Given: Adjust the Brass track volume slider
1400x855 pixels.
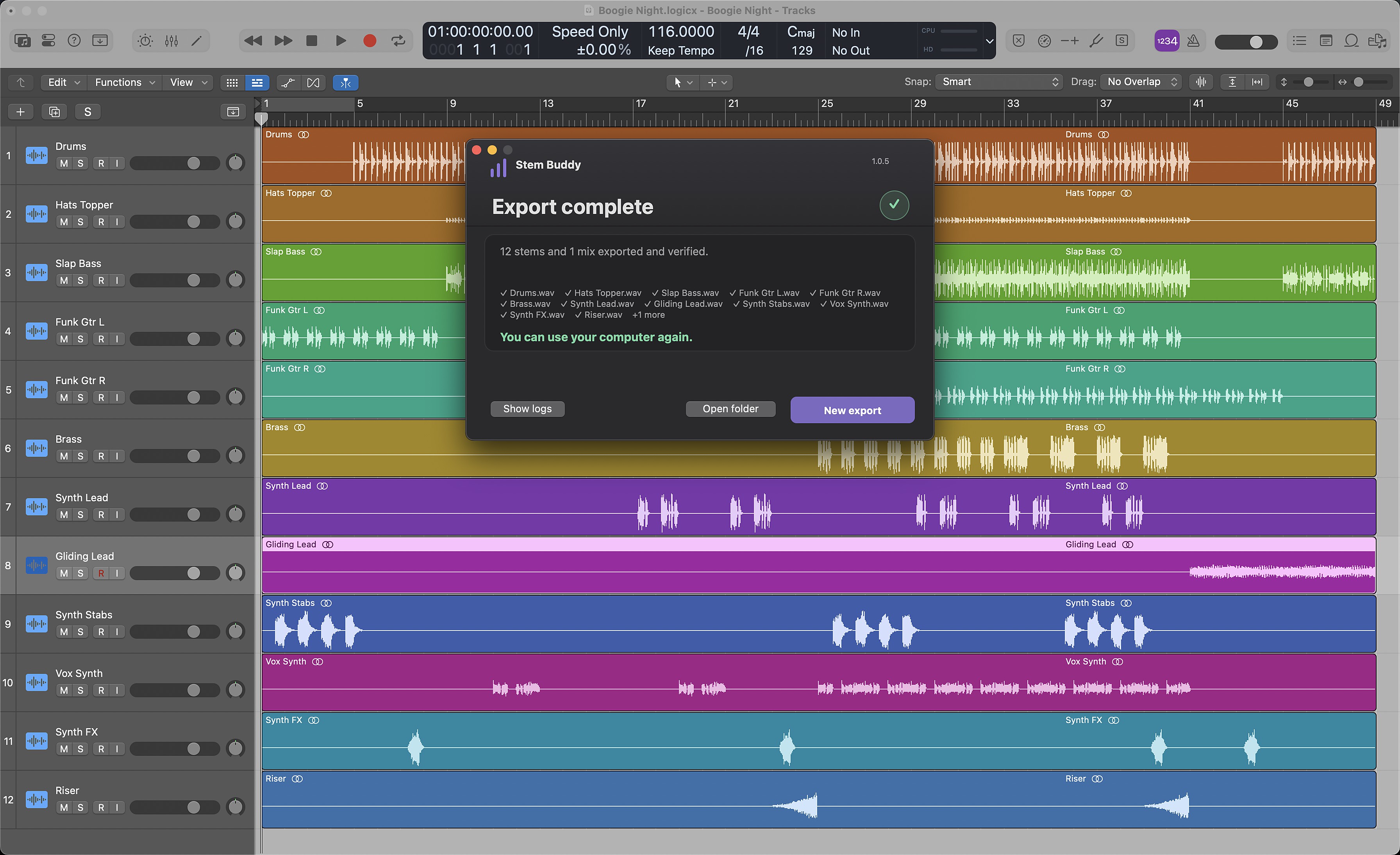Looking at the screenshot, I should pos(175,456).
